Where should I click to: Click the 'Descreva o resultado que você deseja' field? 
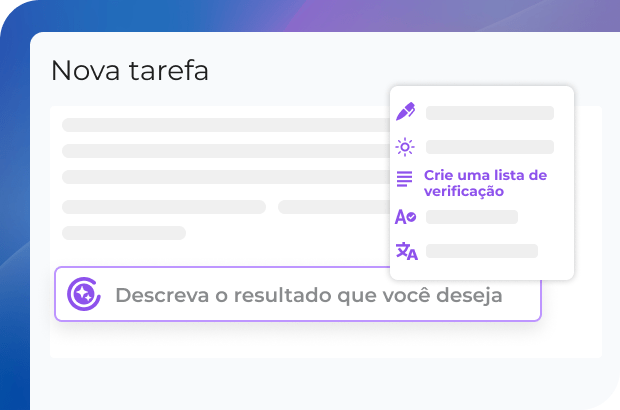[308, 295]
